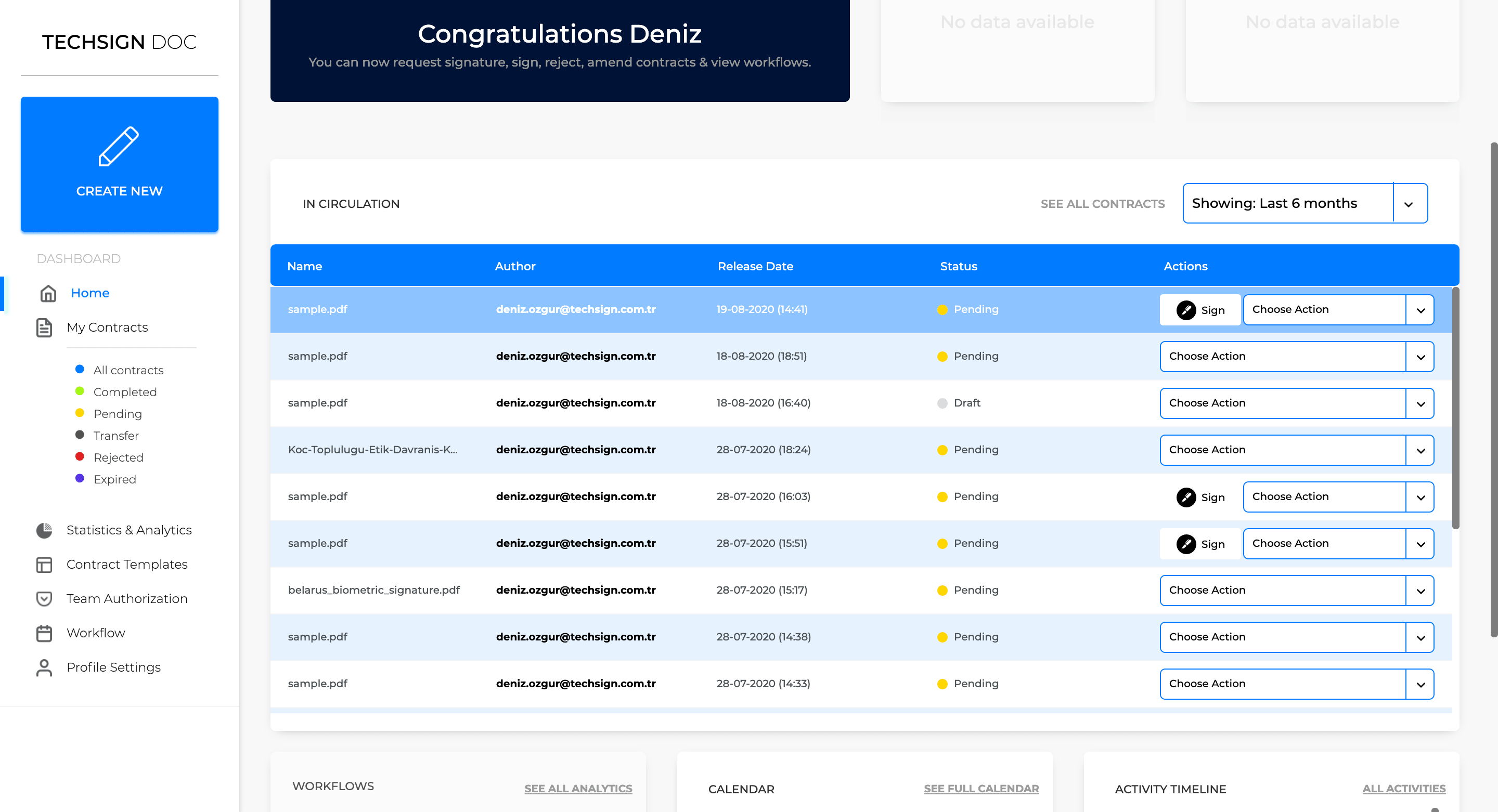The image size is (1498, 812).
Task: Open Choose Action for 28-07-2020 (15:51) row
Action: click(x=1338, y=543)
